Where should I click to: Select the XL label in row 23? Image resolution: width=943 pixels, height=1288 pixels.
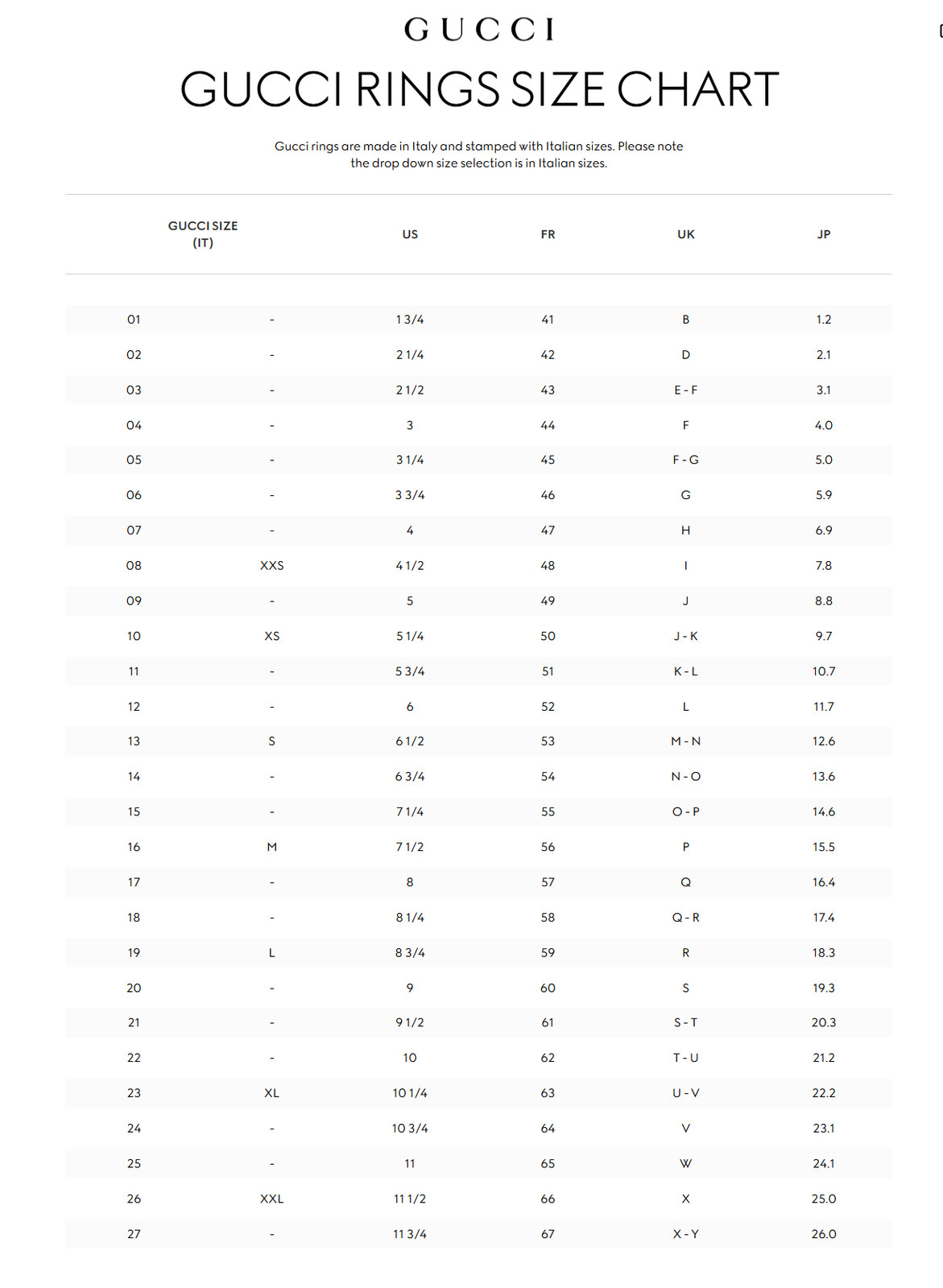(x=271, y=1093)
